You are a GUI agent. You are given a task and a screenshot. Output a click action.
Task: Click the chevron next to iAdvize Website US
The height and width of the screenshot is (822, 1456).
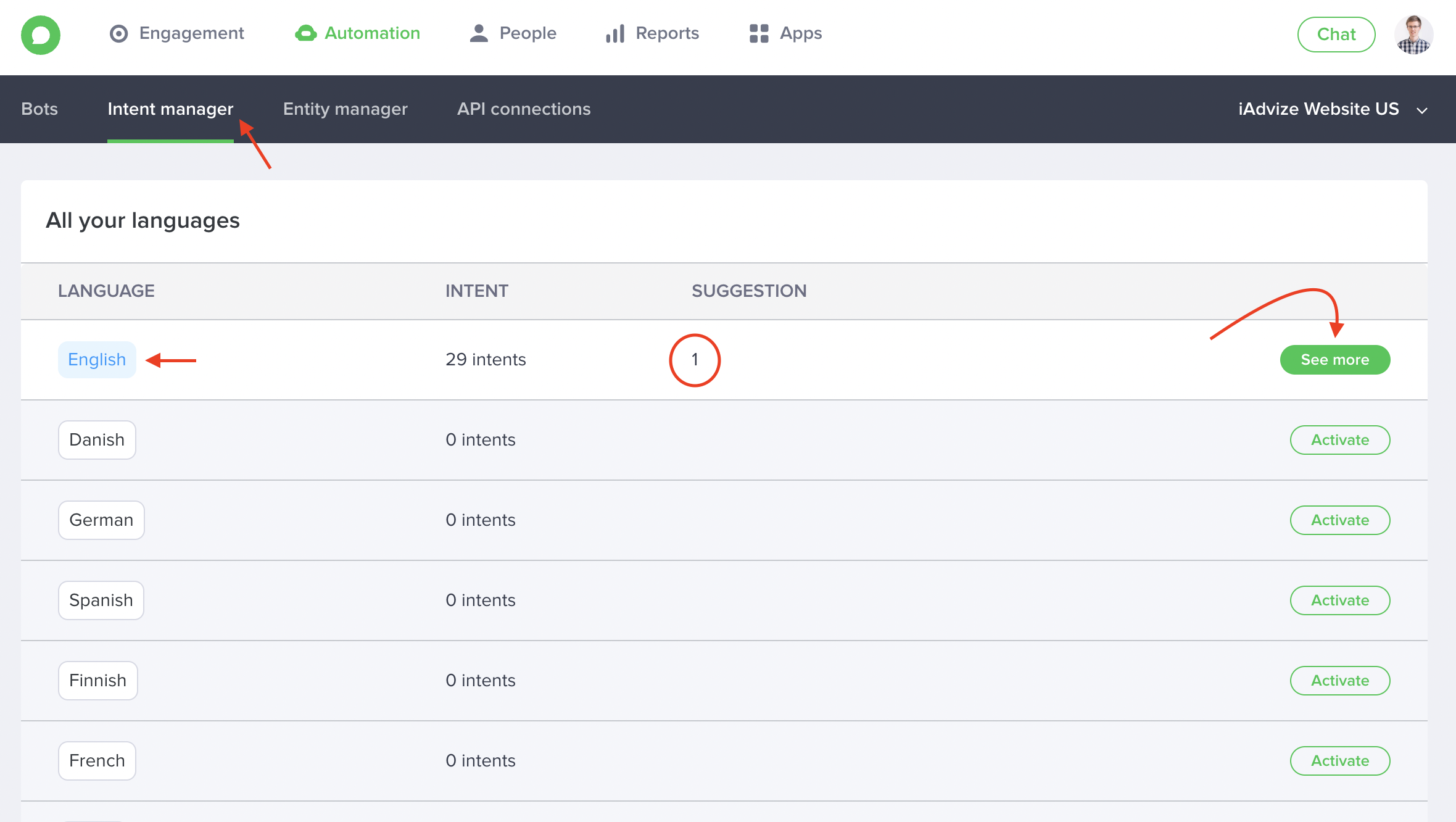pos(1422,110)
